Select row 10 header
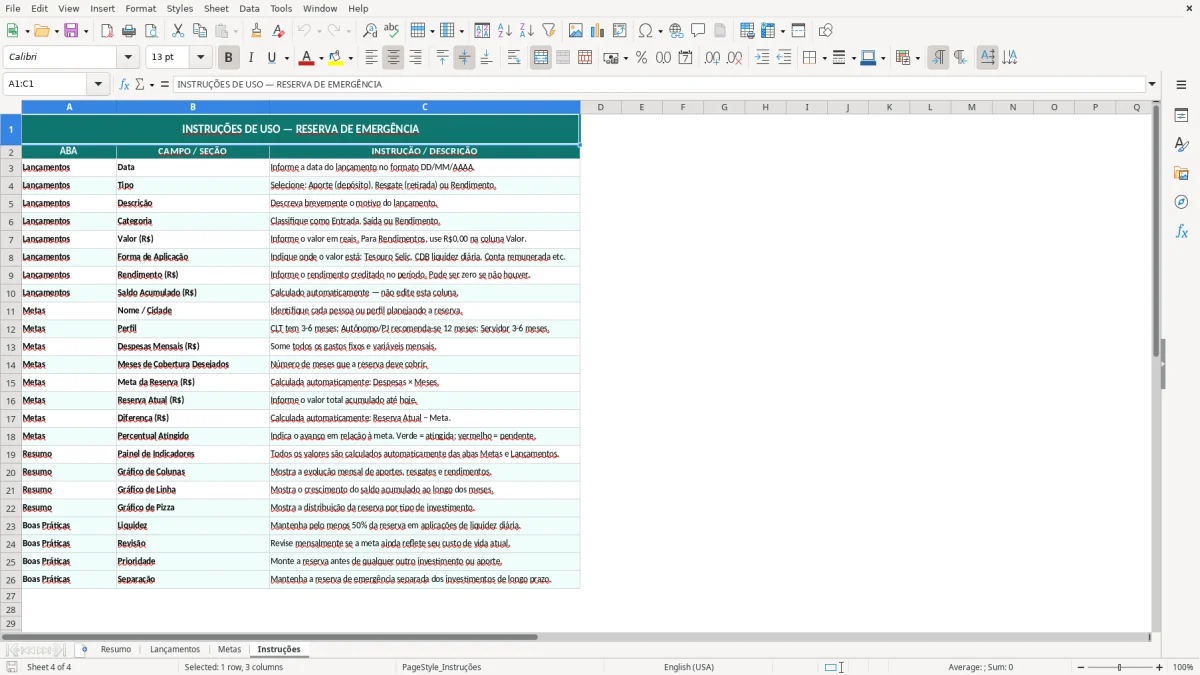The height and width of the screenshot is (675, 1200). (11, 293)
